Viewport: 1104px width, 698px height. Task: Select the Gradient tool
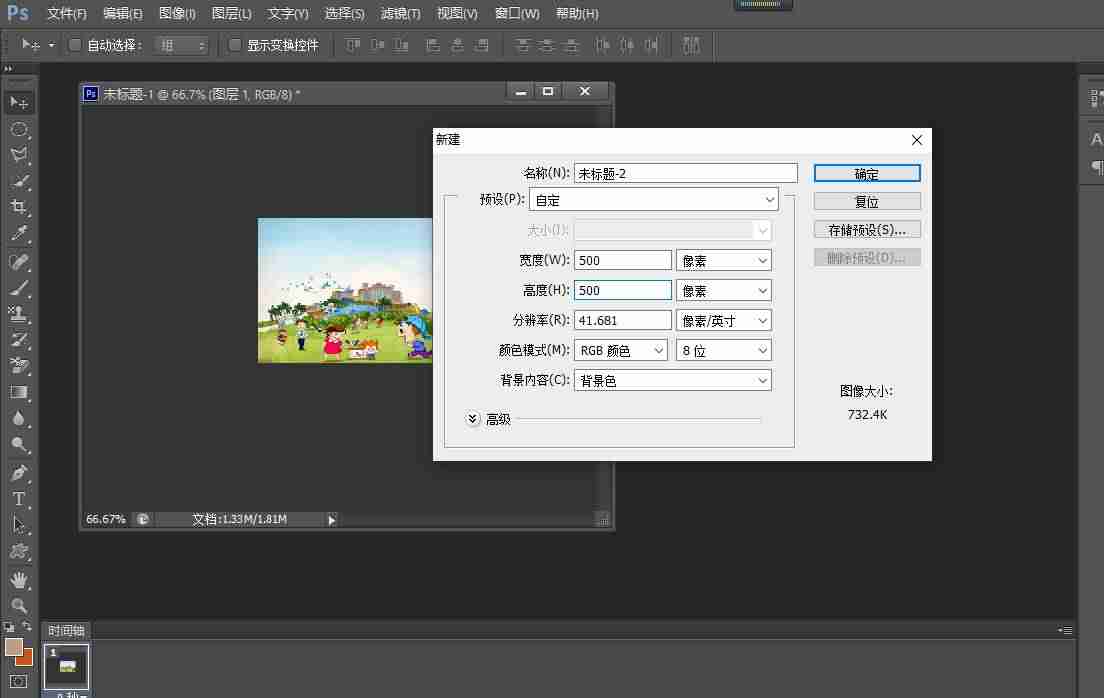19,392
